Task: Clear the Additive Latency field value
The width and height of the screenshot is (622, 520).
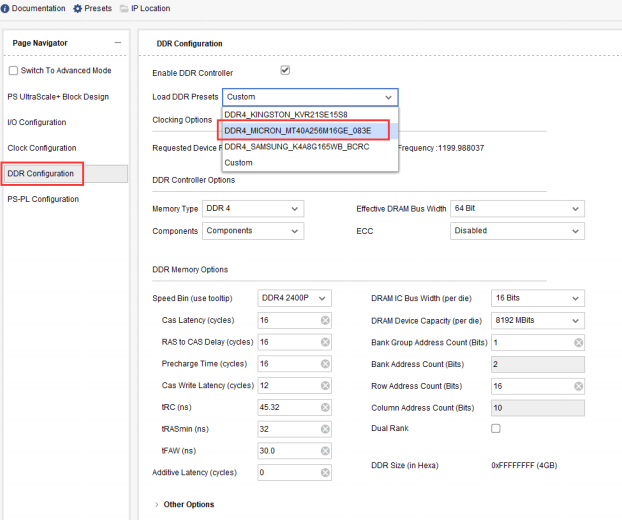Action: coord(325,472)
